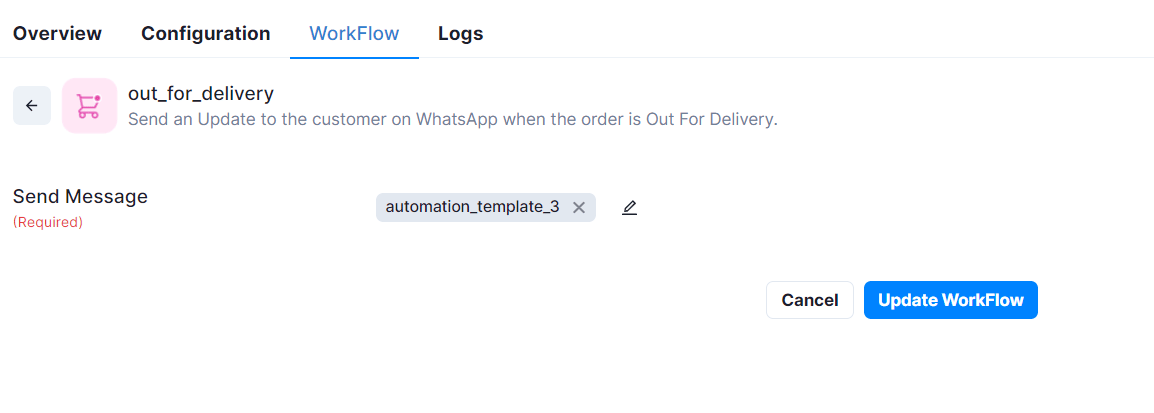Screen dimensions: 1154x413
Task: Open the Overview tab
Action: [x=57, y=33]
